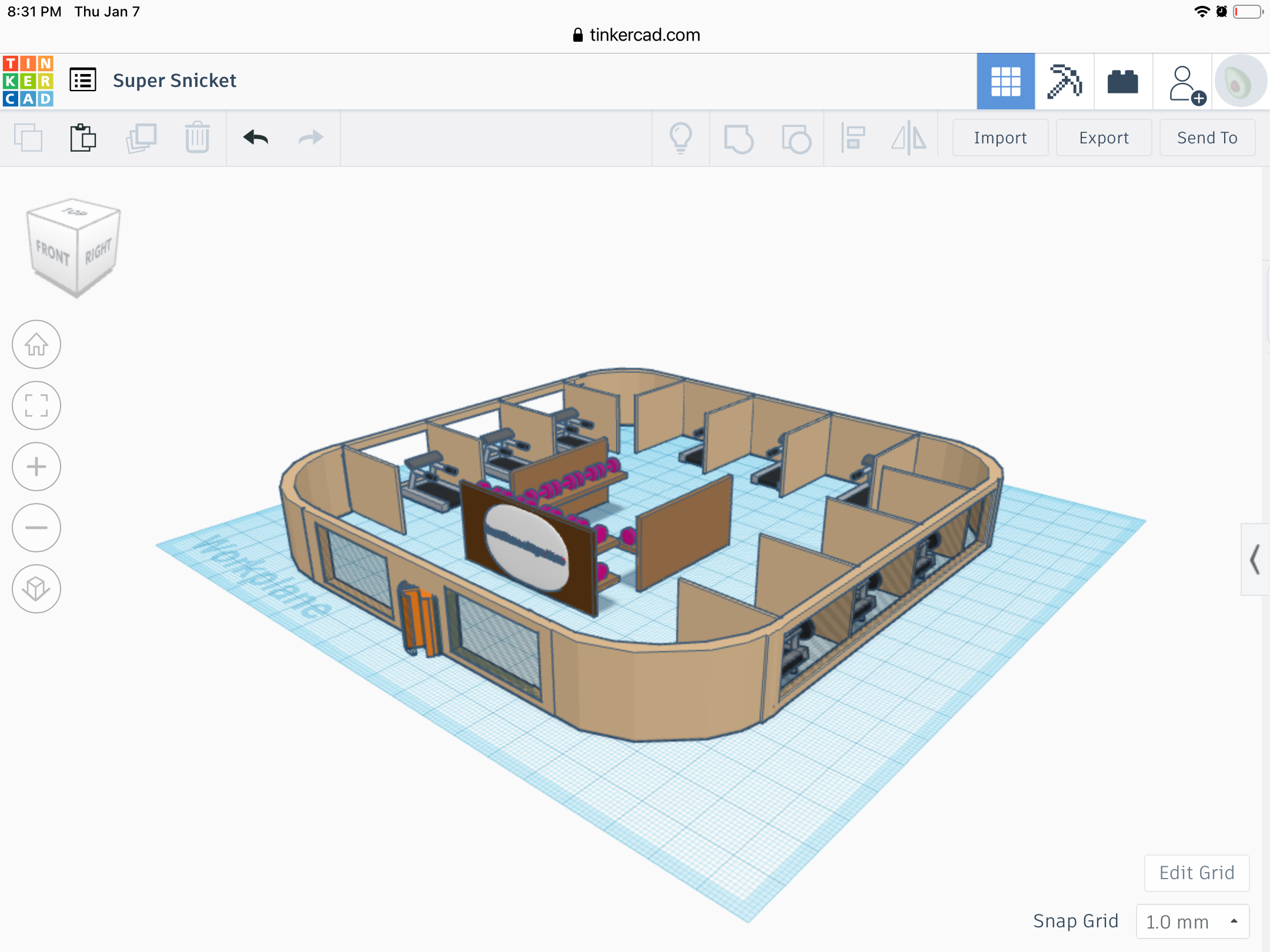Expand the collapsed shapes panel arrow
Viewport: 1270px width, 952px height.
(1255, 559)
